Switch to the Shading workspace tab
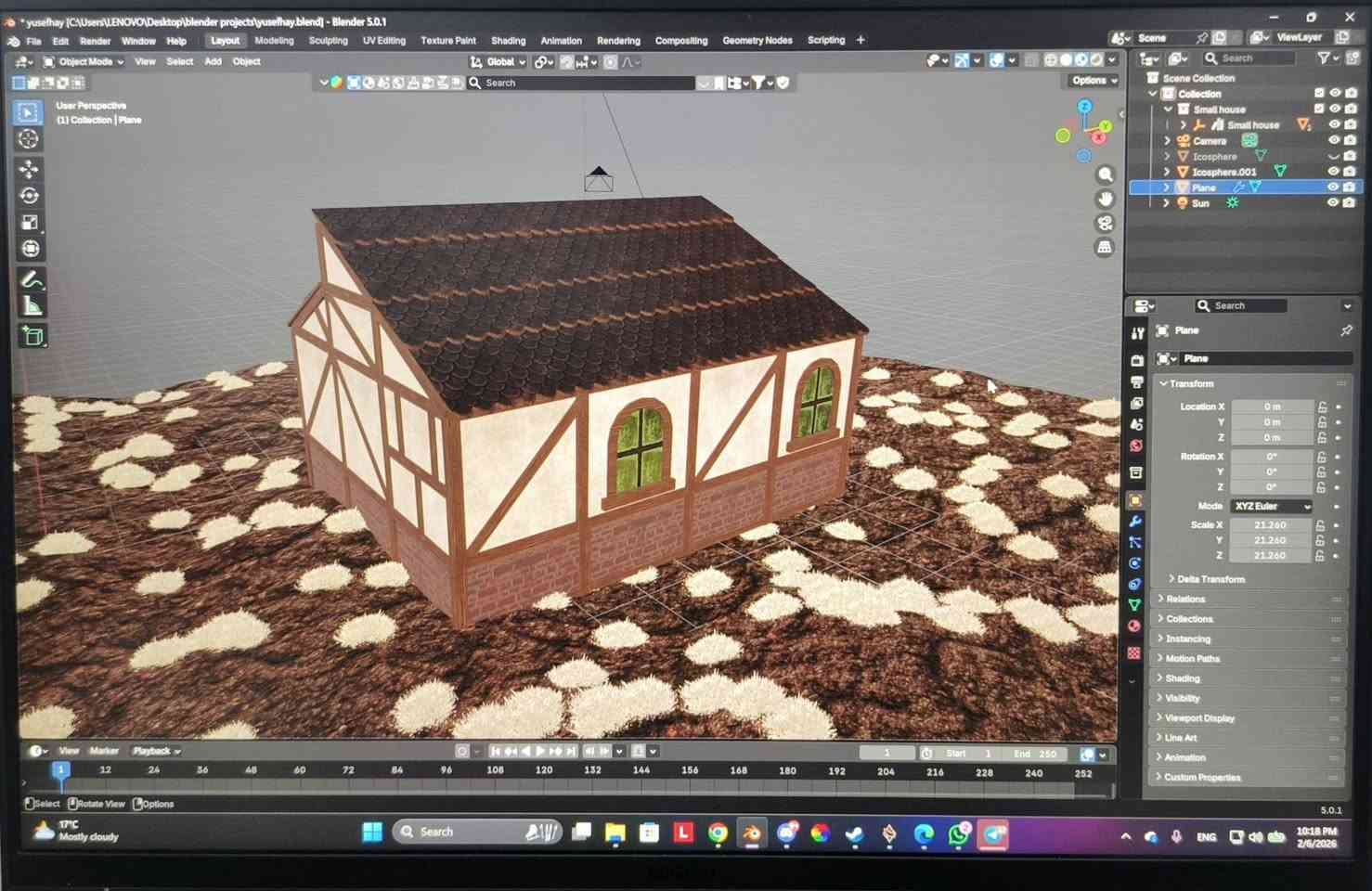Screen dimensions: 1372x891 (x=508, y=40)
